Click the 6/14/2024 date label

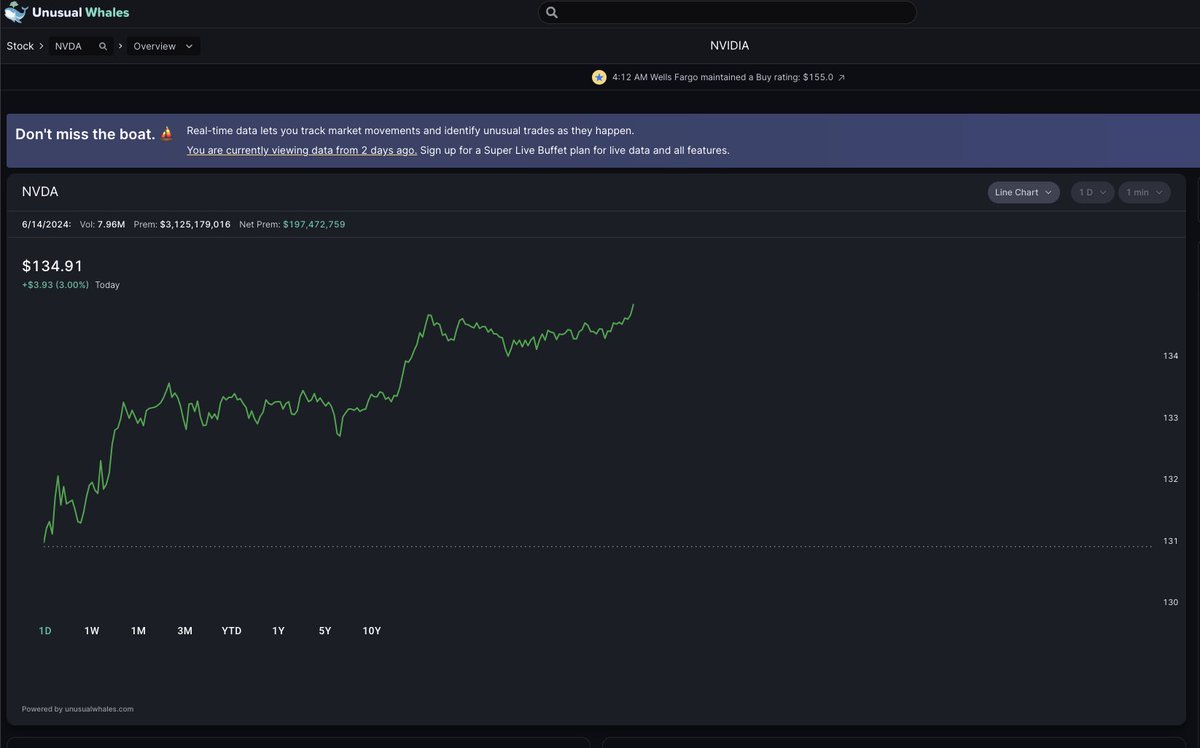pos(46,224)
